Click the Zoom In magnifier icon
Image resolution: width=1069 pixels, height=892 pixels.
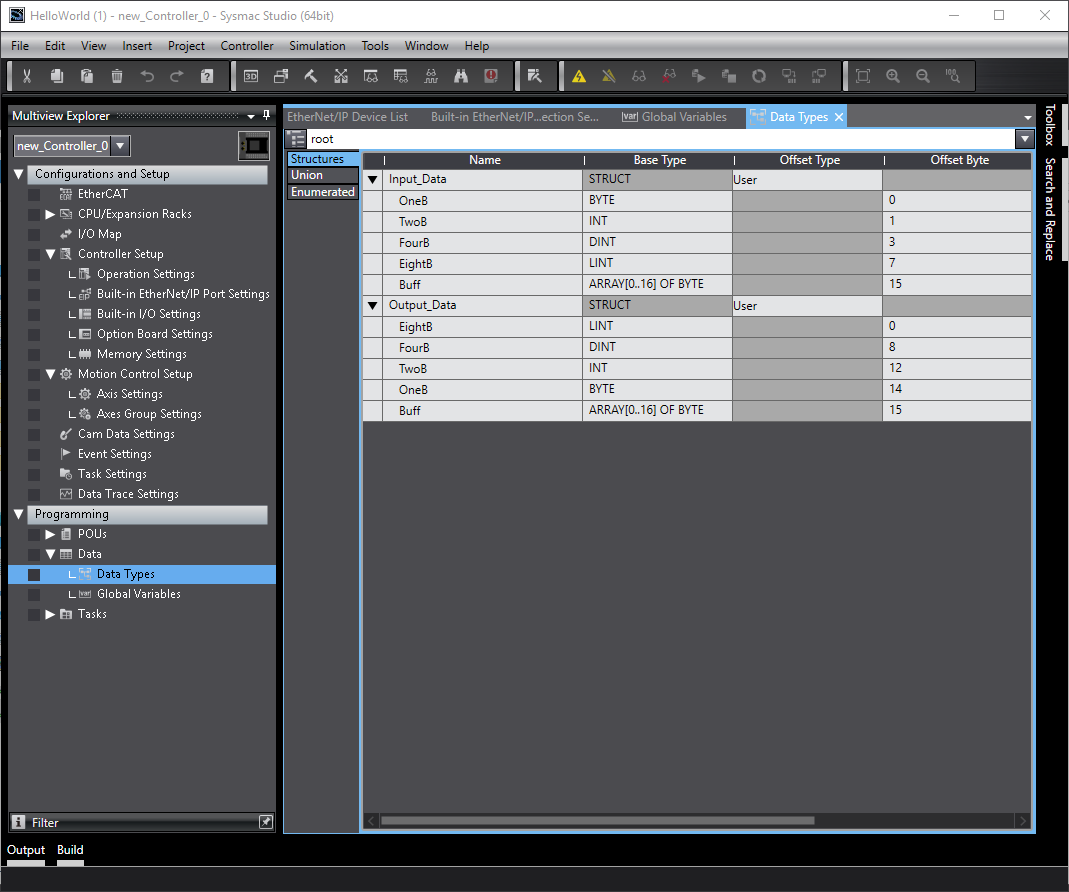coord(893,76)
